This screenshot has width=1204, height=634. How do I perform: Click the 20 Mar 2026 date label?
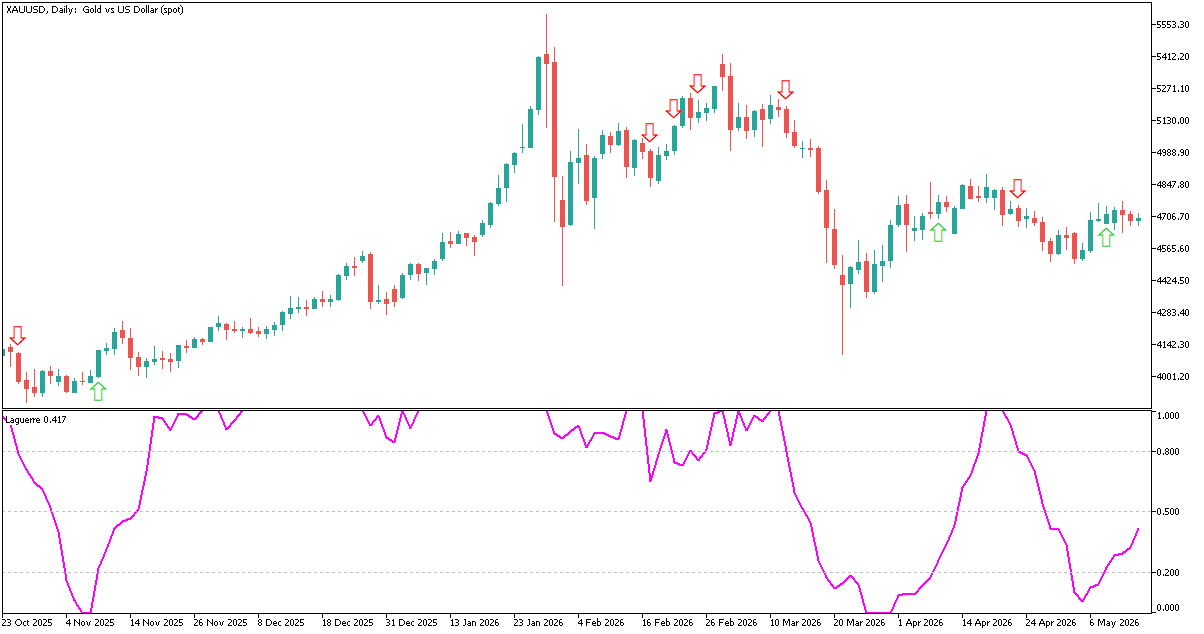click(x=860, y=622)
